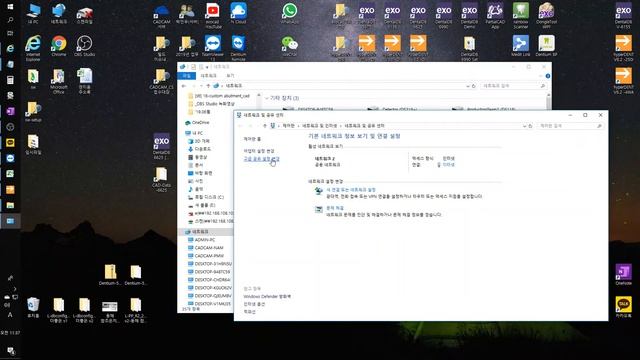This screenshot has width=640, height=360.
Task: Click the '새 연결 또는 네트워크 설정' link
Action: pos(351,190)
